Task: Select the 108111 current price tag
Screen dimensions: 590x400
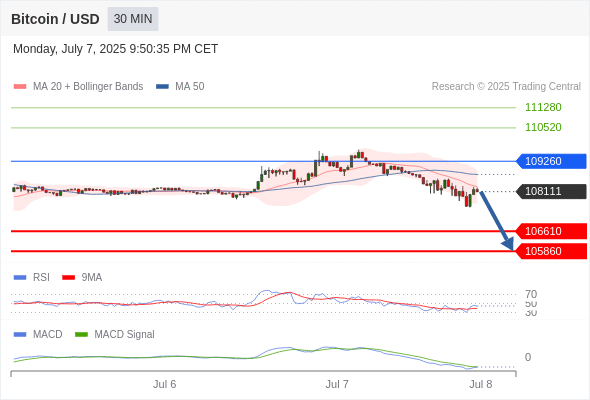Action: [551, 191]
